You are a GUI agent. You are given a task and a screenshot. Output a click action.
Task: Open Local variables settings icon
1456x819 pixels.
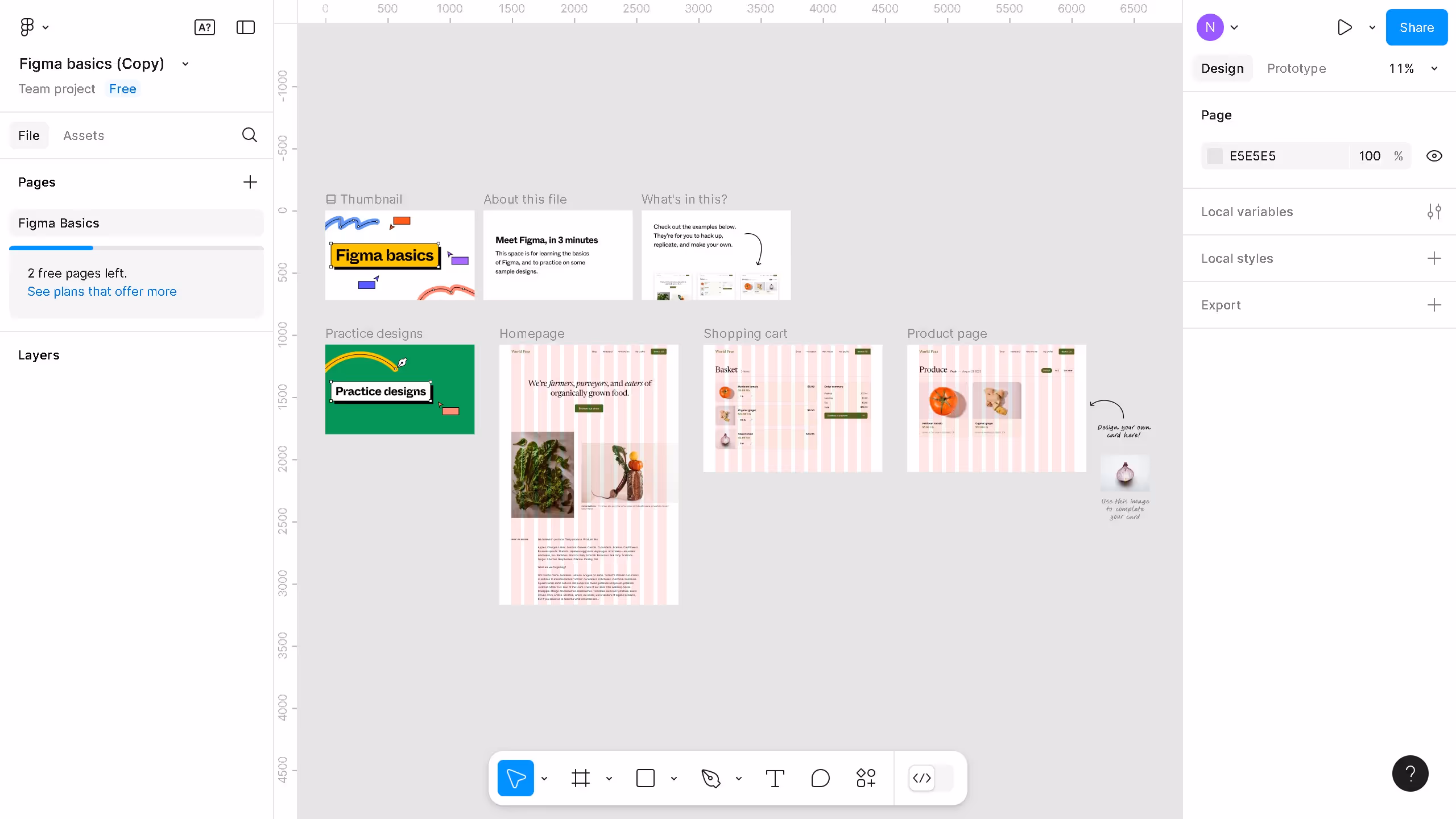pyautogui.click(x=1434, y=212)
